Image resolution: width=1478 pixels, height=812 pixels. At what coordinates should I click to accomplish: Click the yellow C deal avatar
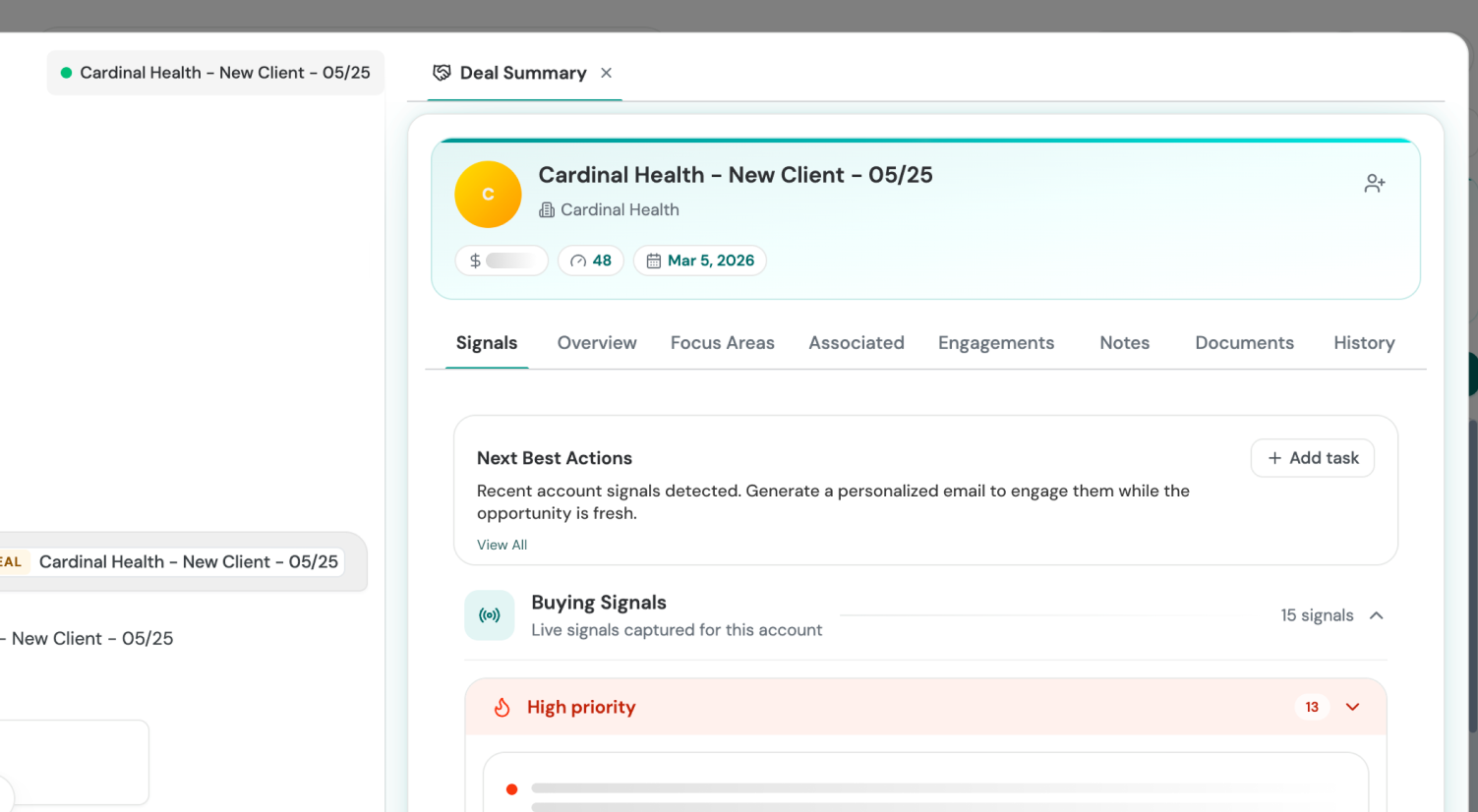pos(488,195)
